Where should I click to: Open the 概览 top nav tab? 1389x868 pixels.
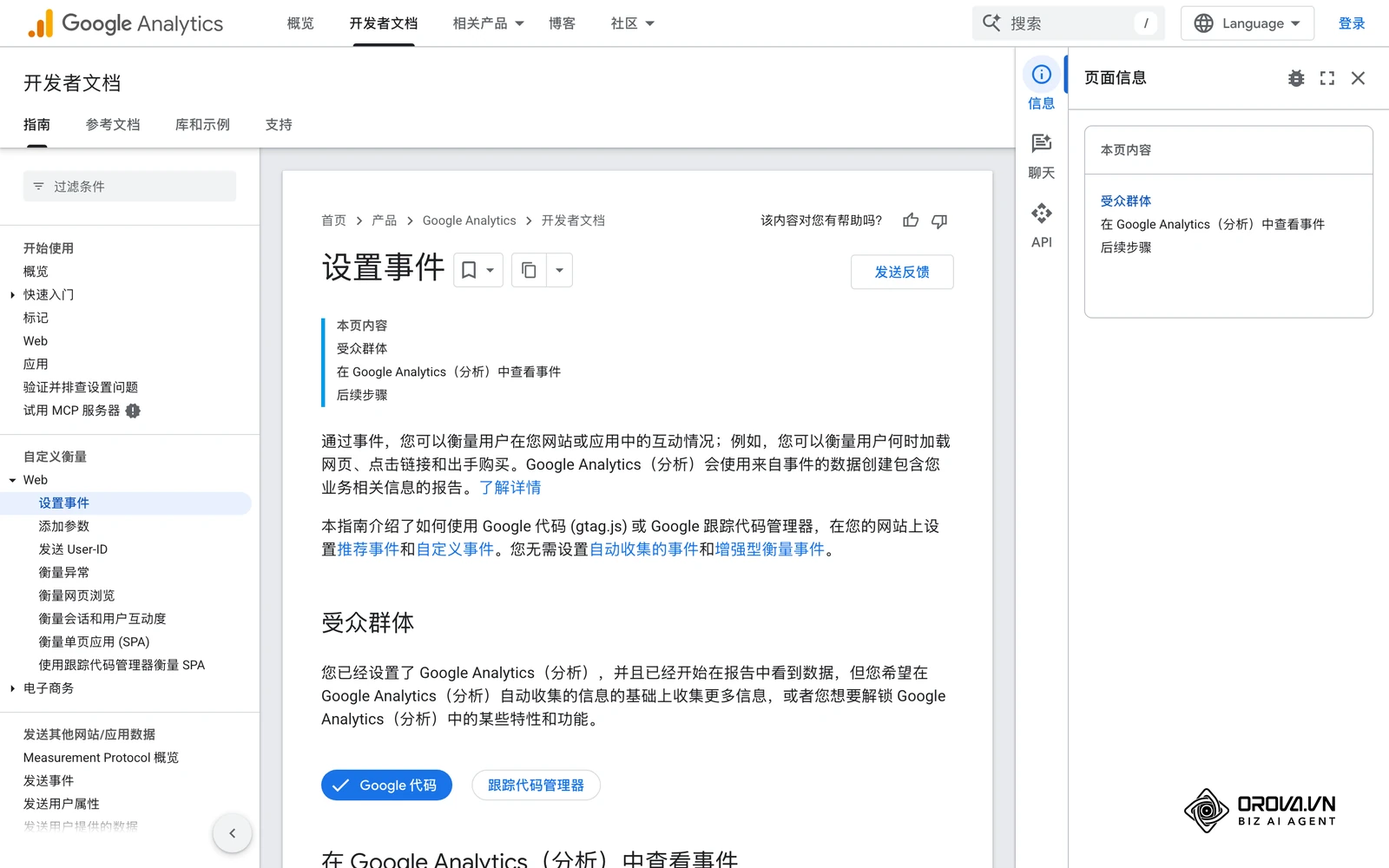[x=300, y=23]
